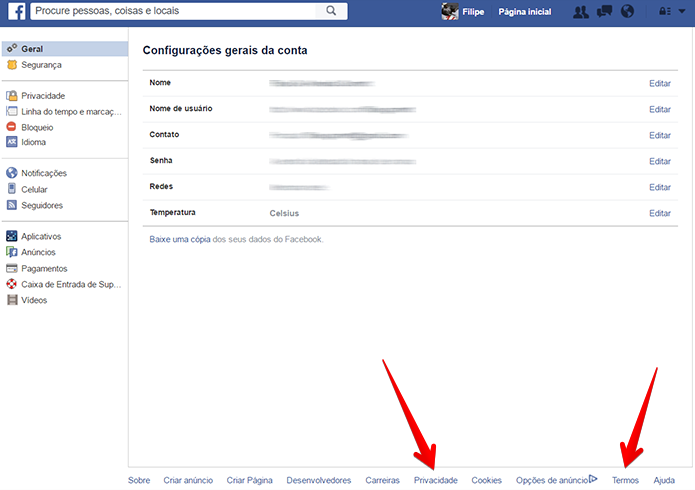The width and height of the screenshot is (695, 490).
Task: Edit the Temperatura row
Action: [x=660, y=213]
